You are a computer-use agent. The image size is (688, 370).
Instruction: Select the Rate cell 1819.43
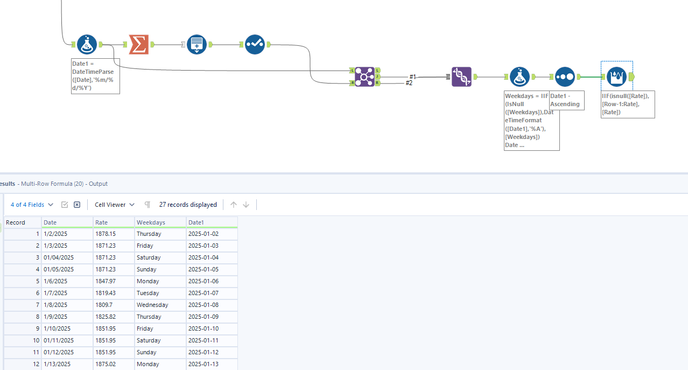click(114, 293)
